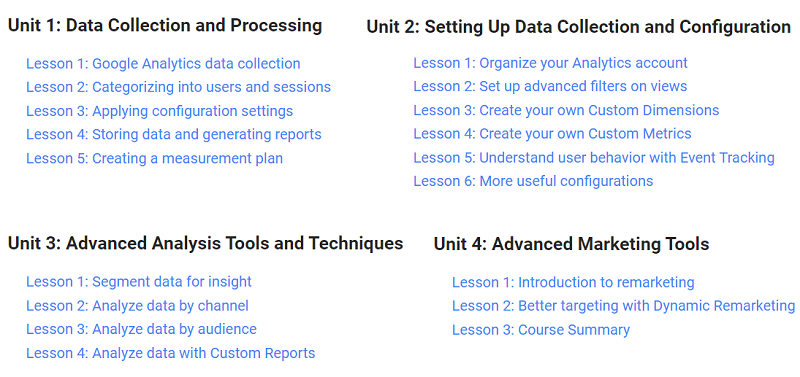
Task: Click Organize your Analytics account lesson
Action: coord(551,63)
